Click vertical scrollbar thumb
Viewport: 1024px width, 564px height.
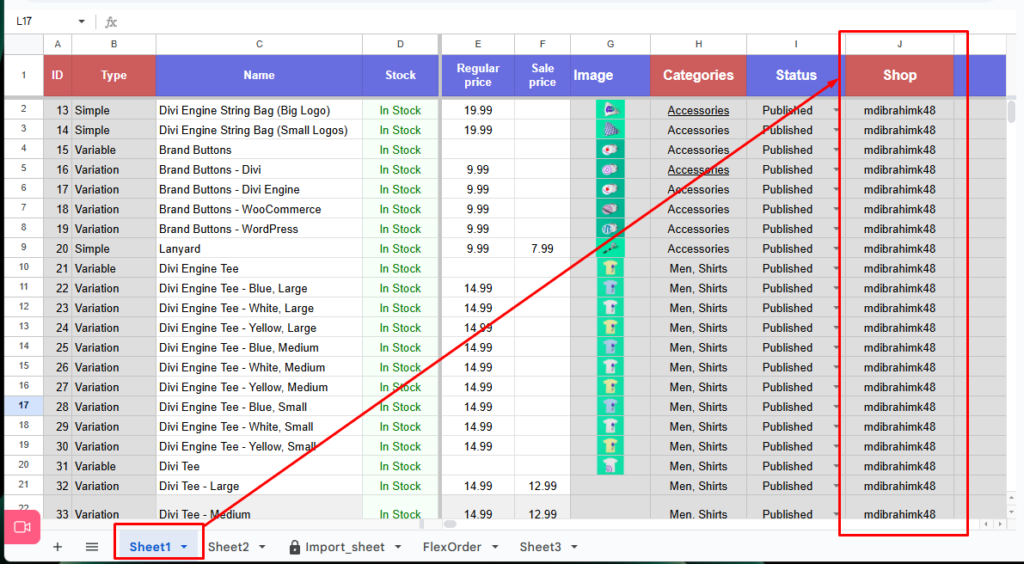[1012, 111]
